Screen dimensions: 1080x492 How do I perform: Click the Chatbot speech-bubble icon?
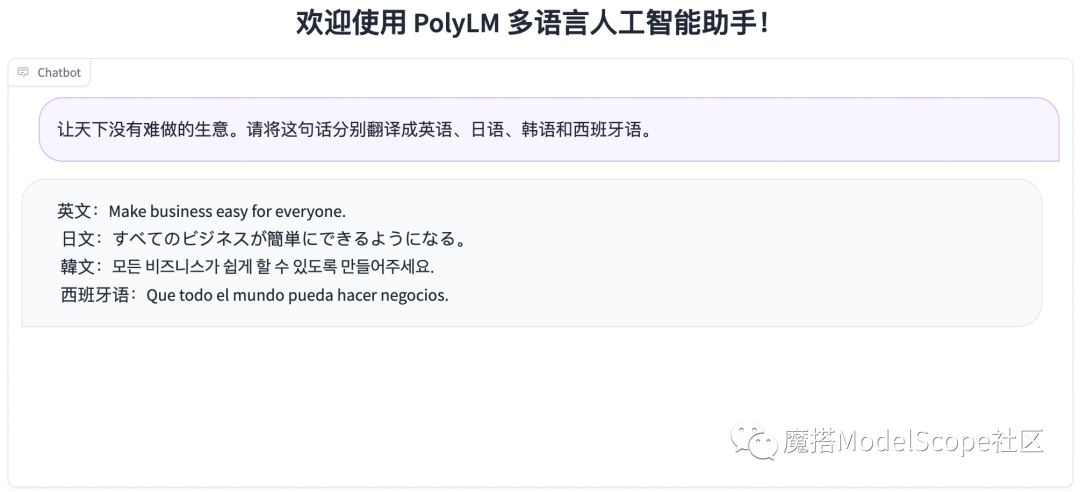point(23,72)
